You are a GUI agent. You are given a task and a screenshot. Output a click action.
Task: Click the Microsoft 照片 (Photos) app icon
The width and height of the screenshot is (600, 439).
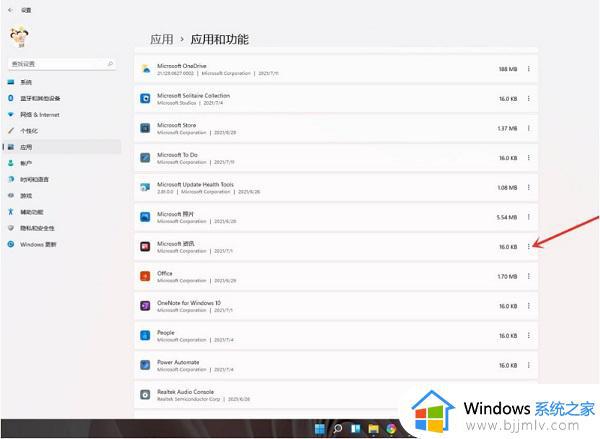145,217
